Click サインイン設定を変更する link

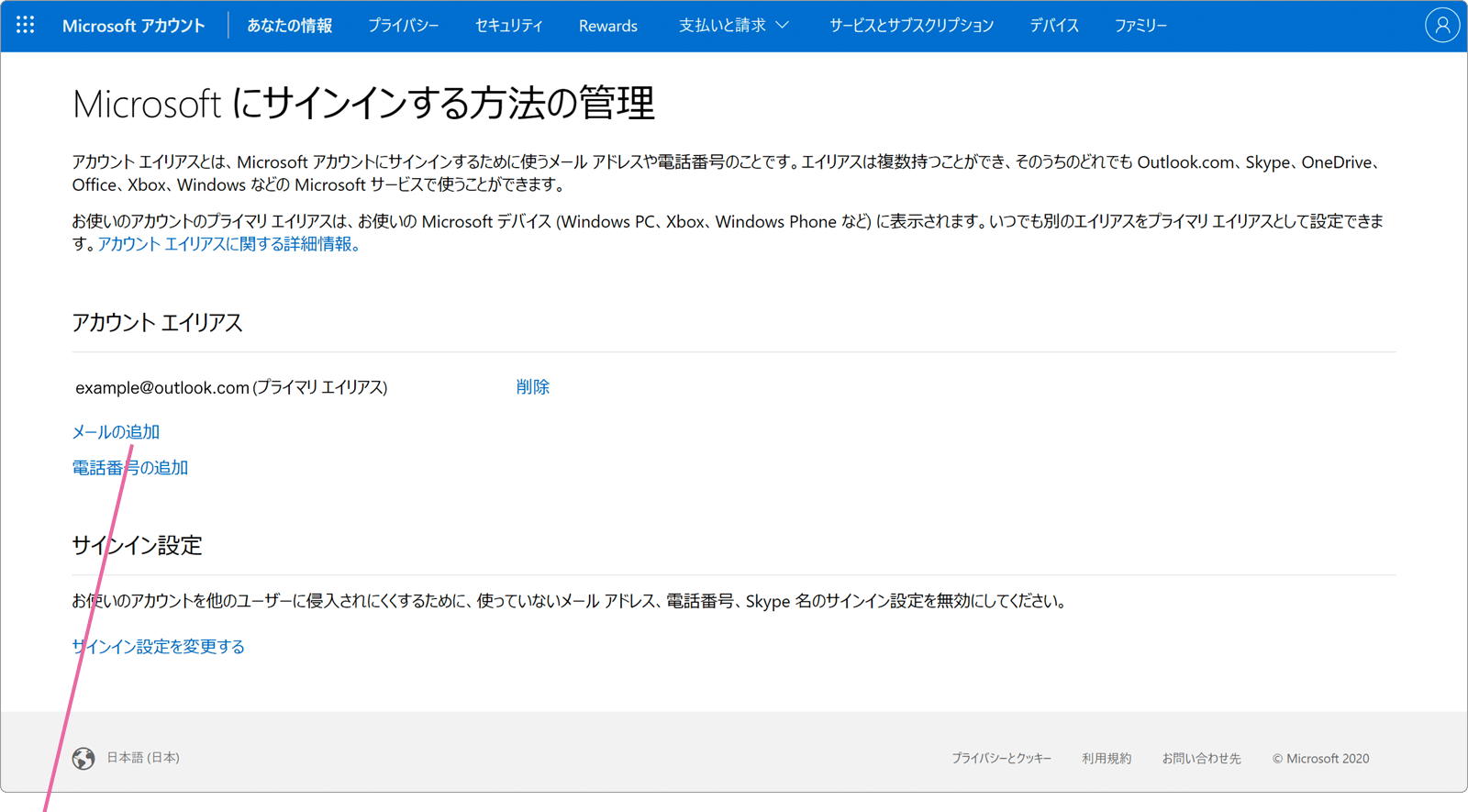coord(159,647)
